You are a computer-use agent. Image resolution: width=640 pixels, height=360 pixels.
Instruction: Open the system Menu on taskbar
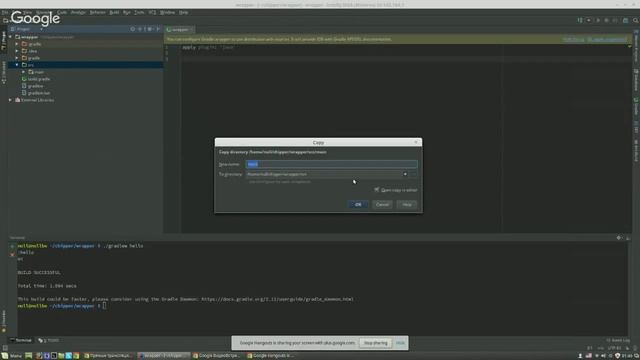pyautogui.click(x=12, y=356)
